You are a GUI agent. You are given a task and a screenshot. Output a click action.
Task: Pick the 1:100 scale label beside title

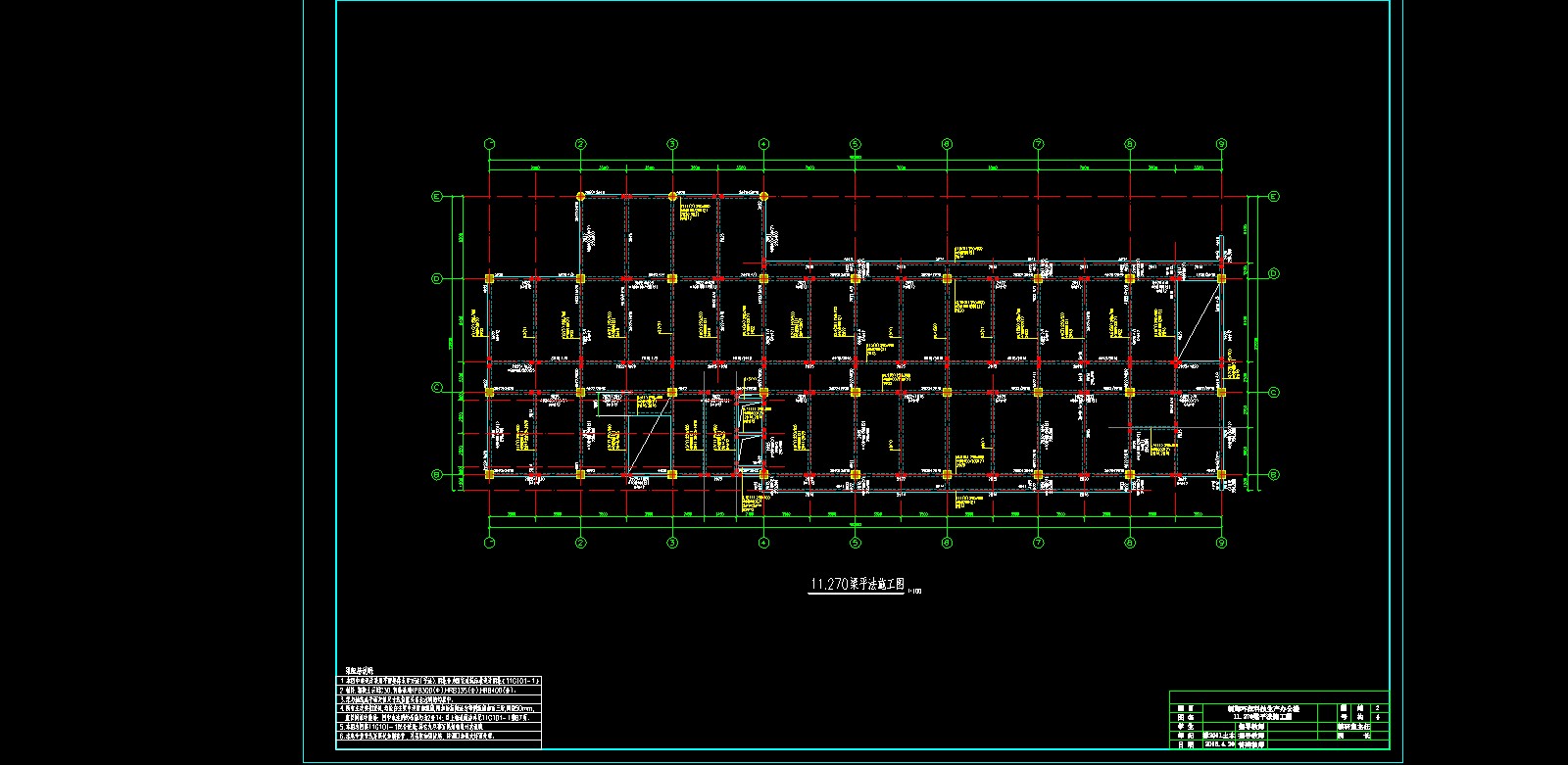tap(915, 591)
